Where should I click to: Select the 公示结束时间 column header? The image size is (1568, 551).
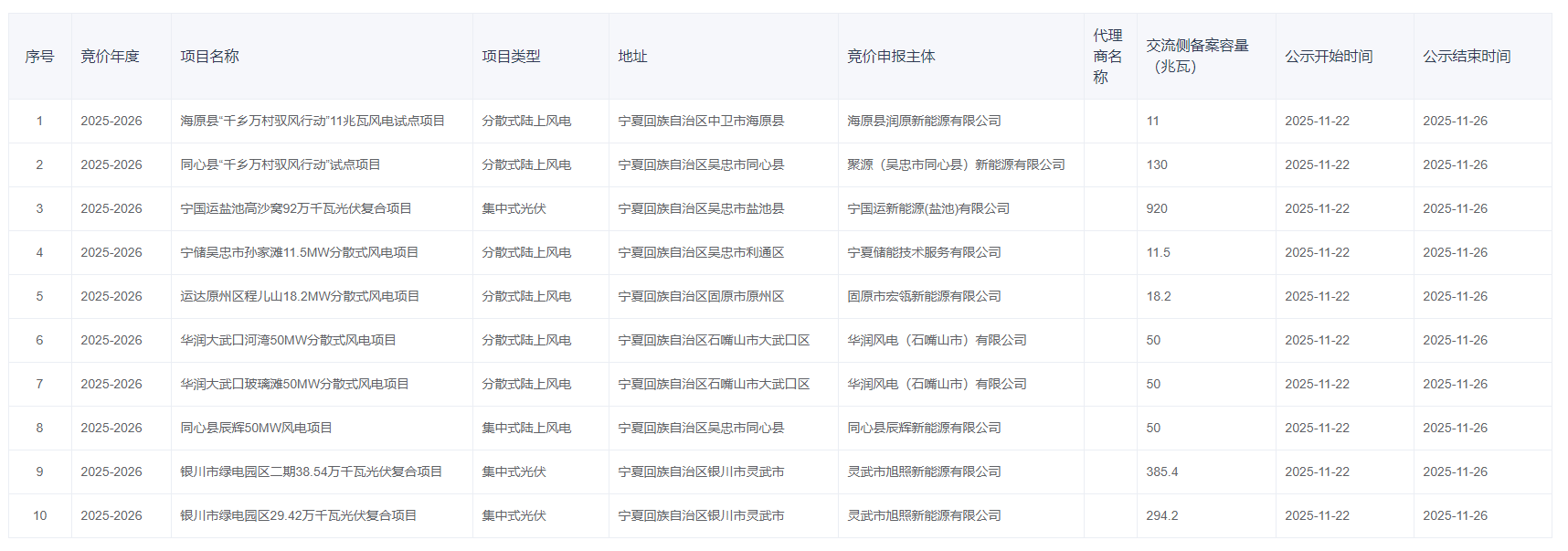1467,57
